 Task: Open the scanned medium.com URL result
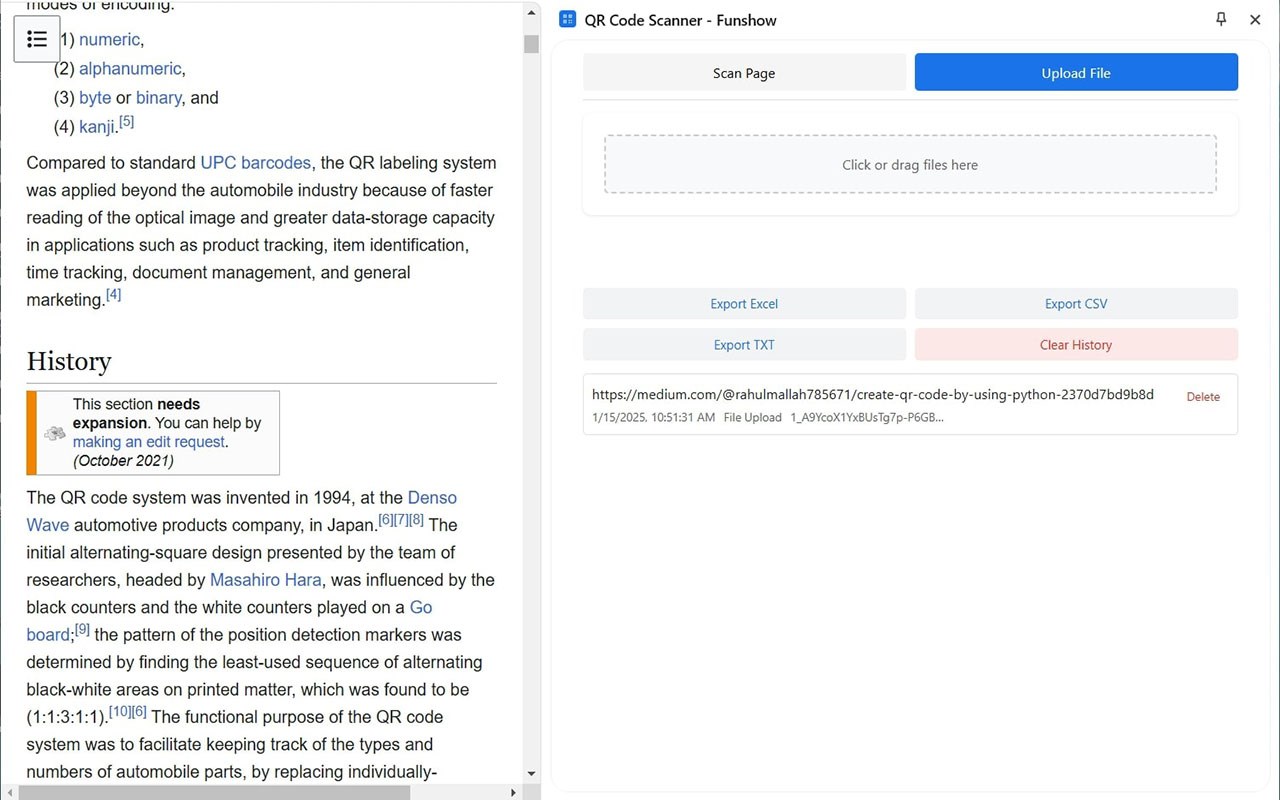(872, 395)
